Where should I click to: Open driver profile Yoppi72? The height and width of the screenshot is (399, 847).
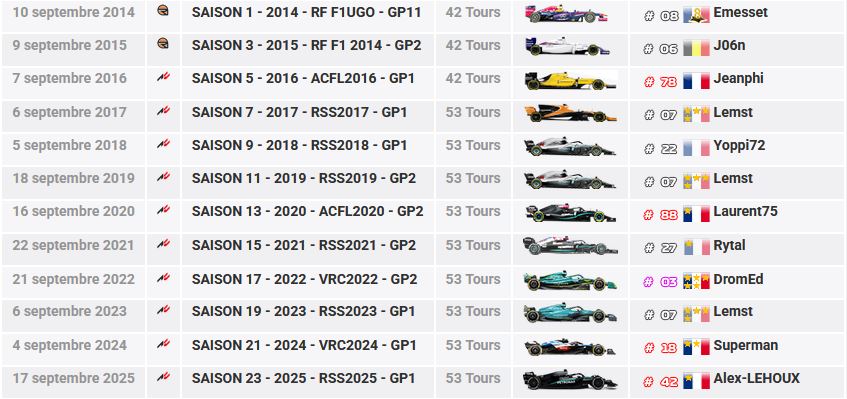[x=739, y=145]
